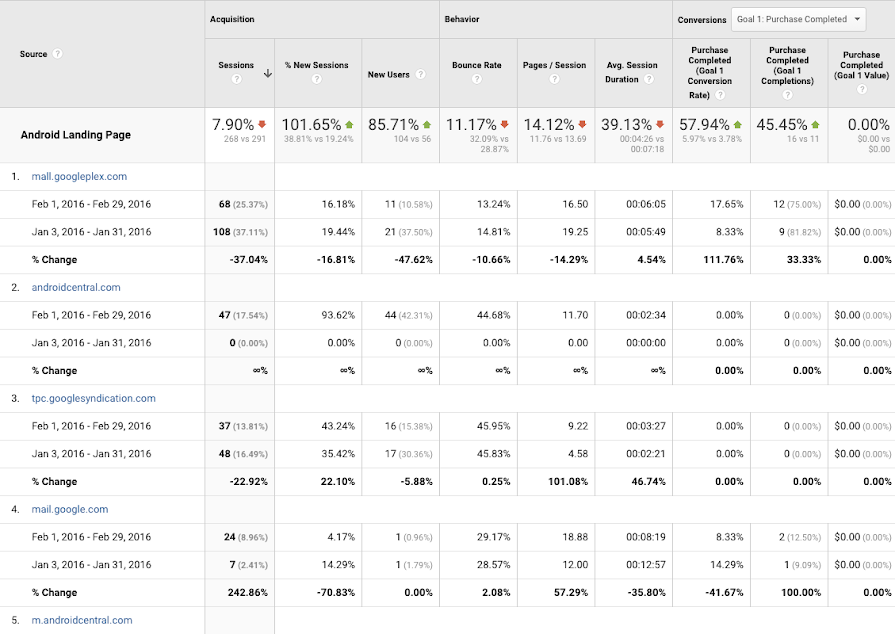895x634 pixels.
Task: Click the sort arrow in Sessions column
Action: click(x=267, y=74)
